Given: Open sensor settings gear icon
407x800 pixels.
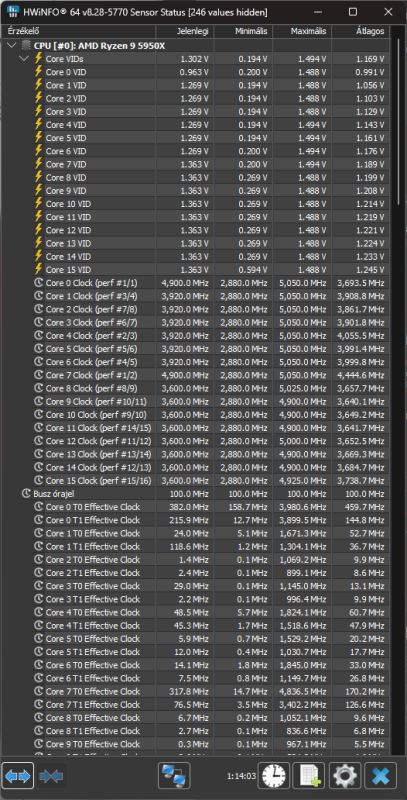Looking at the screenshot, I should (345, 777).
